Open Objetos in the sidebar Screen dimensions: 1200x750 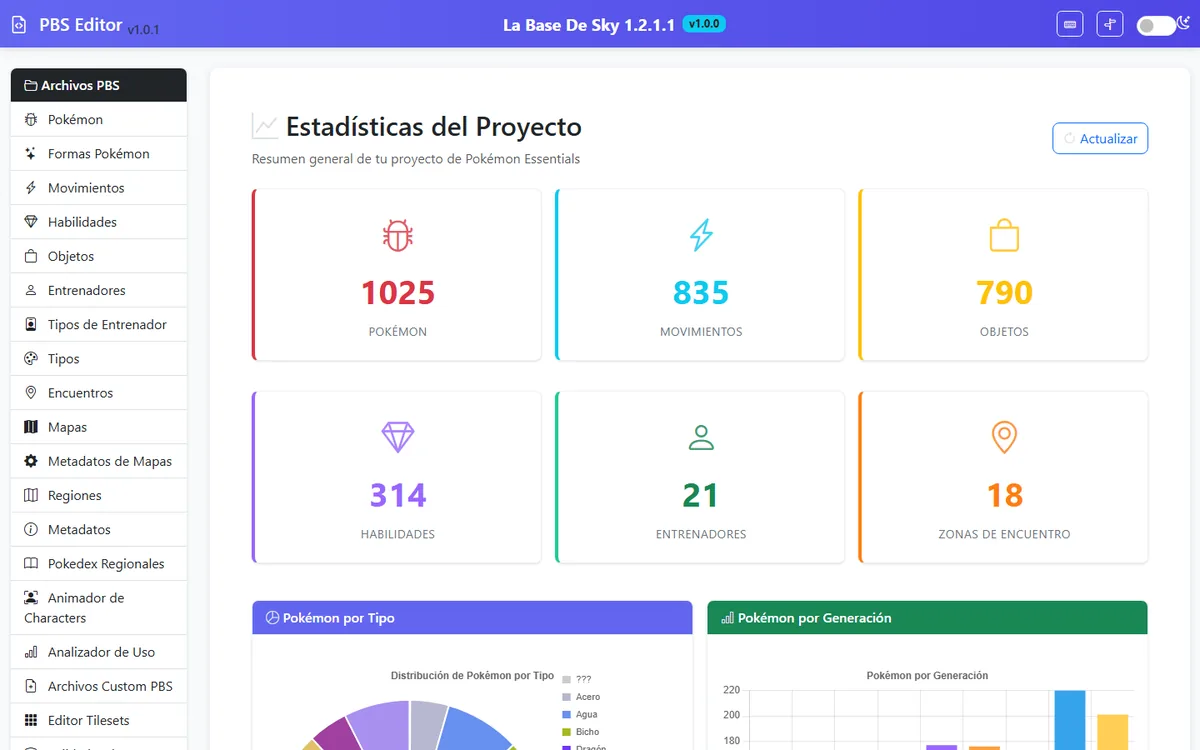click(98, 256)
